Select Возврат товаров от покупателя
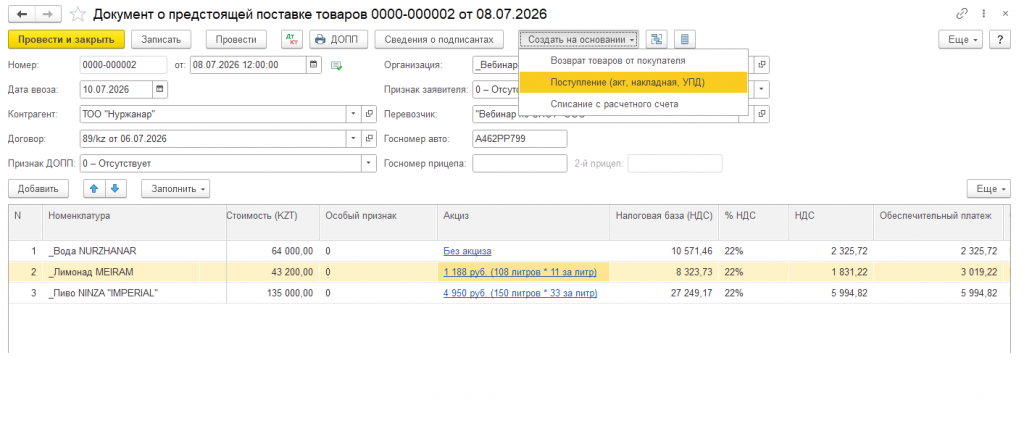The height and width of the screenshot is (421, 1024). tap(633, 61)
